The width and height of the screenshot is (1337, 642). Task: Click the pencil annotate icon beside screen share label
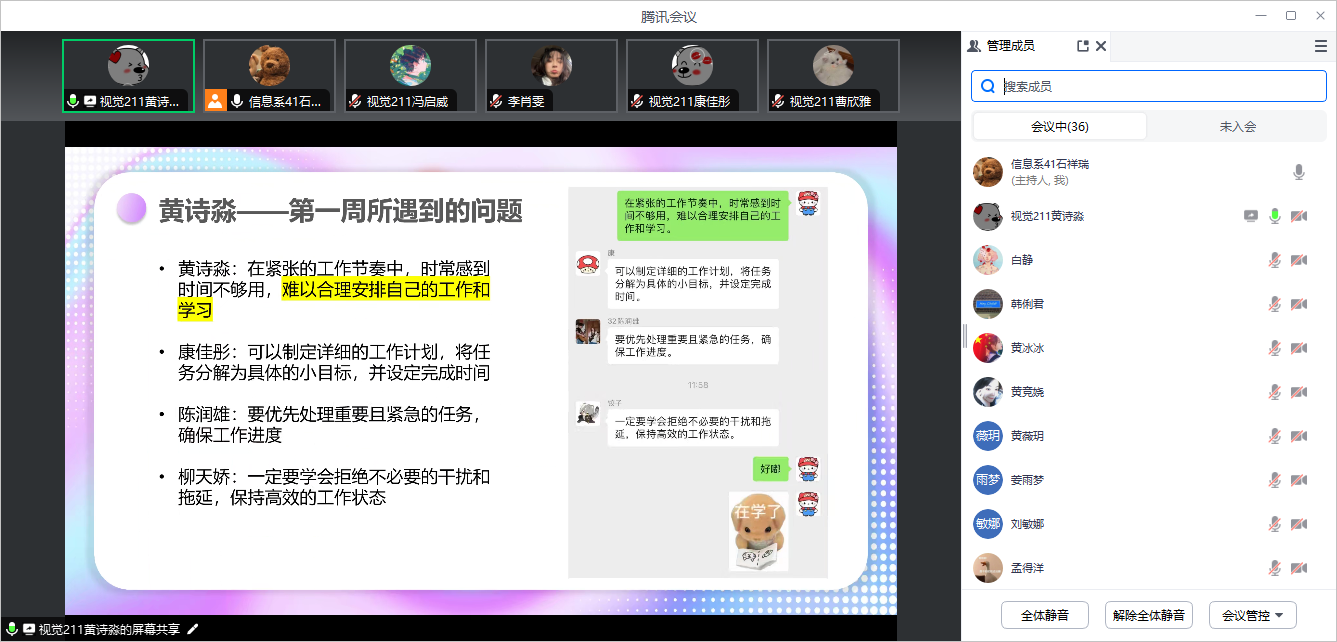[193, 629]
